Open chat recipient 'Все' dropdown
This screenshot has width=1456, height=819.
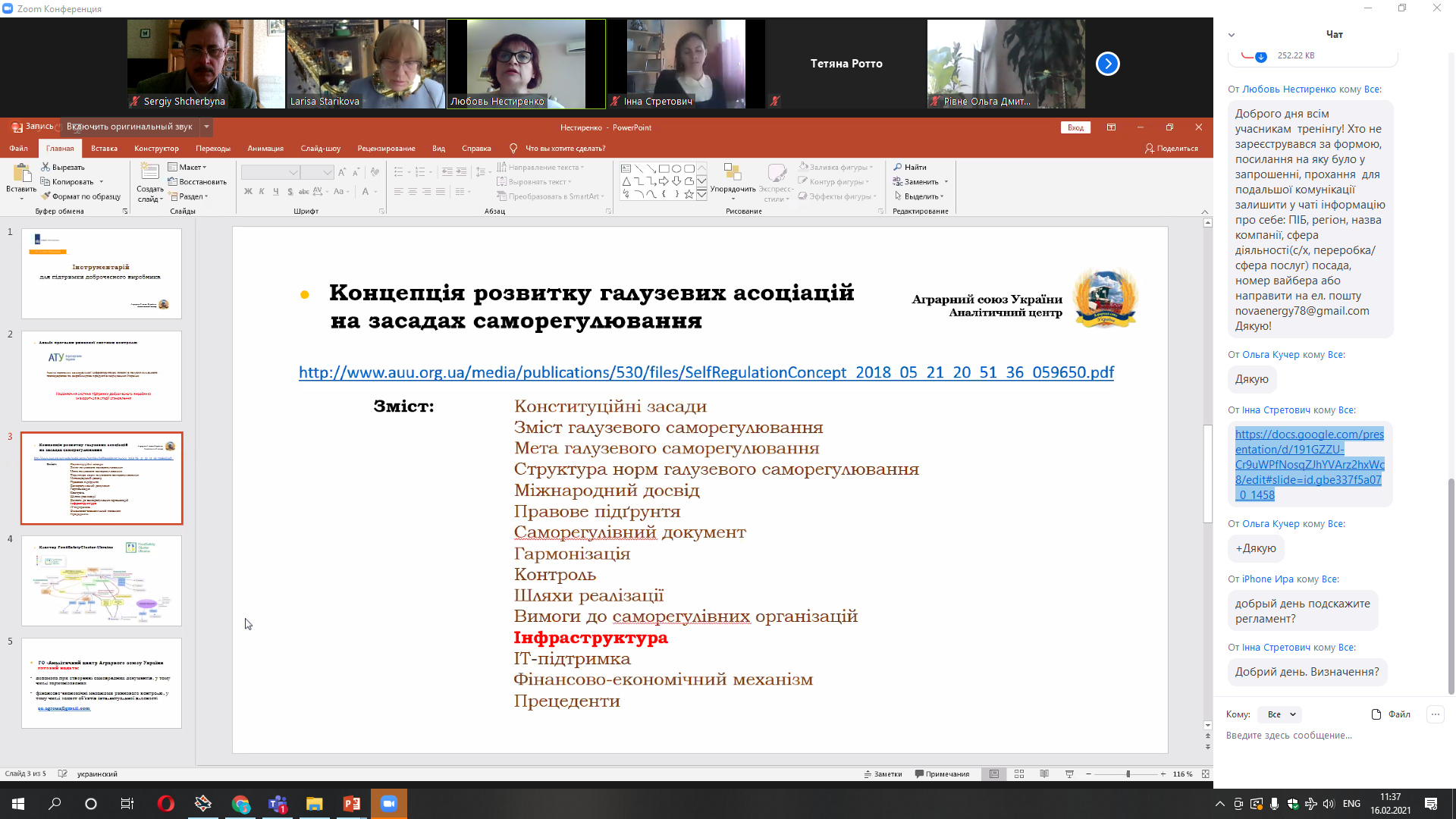pos(1280,714)
